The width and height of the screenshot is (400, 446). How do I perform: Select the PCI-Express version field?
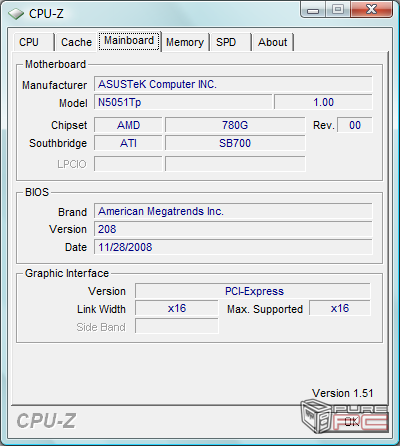(x=253, y=291)
